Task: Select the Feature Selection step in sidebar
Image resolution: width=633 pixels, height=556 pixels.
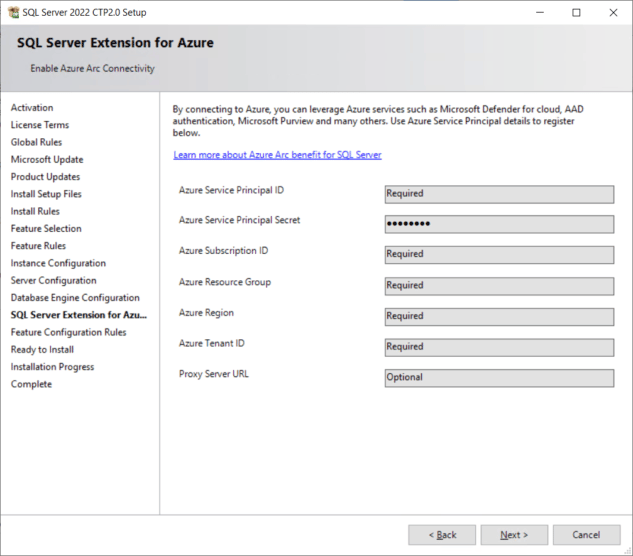Action: coord(46,229)
